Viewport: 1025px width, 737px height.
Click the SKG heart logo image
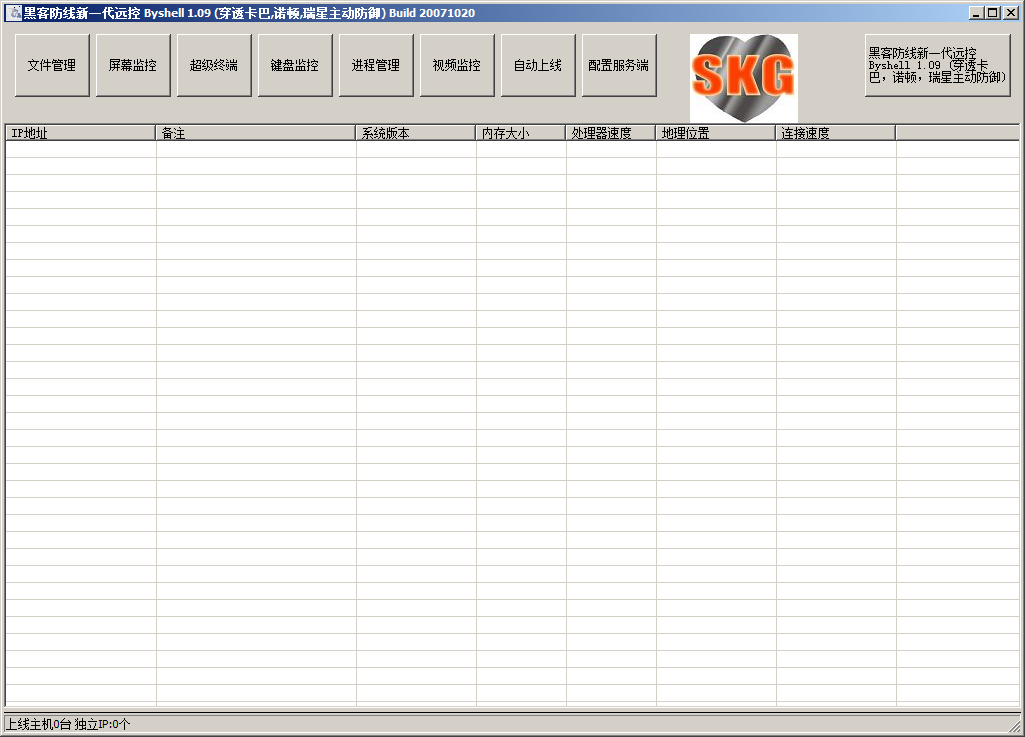point(743,78)
